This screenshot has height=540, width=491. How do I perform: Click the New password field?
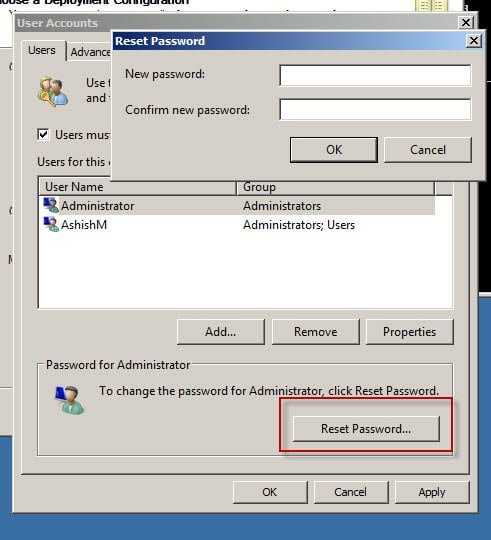[x=375, y=75]
